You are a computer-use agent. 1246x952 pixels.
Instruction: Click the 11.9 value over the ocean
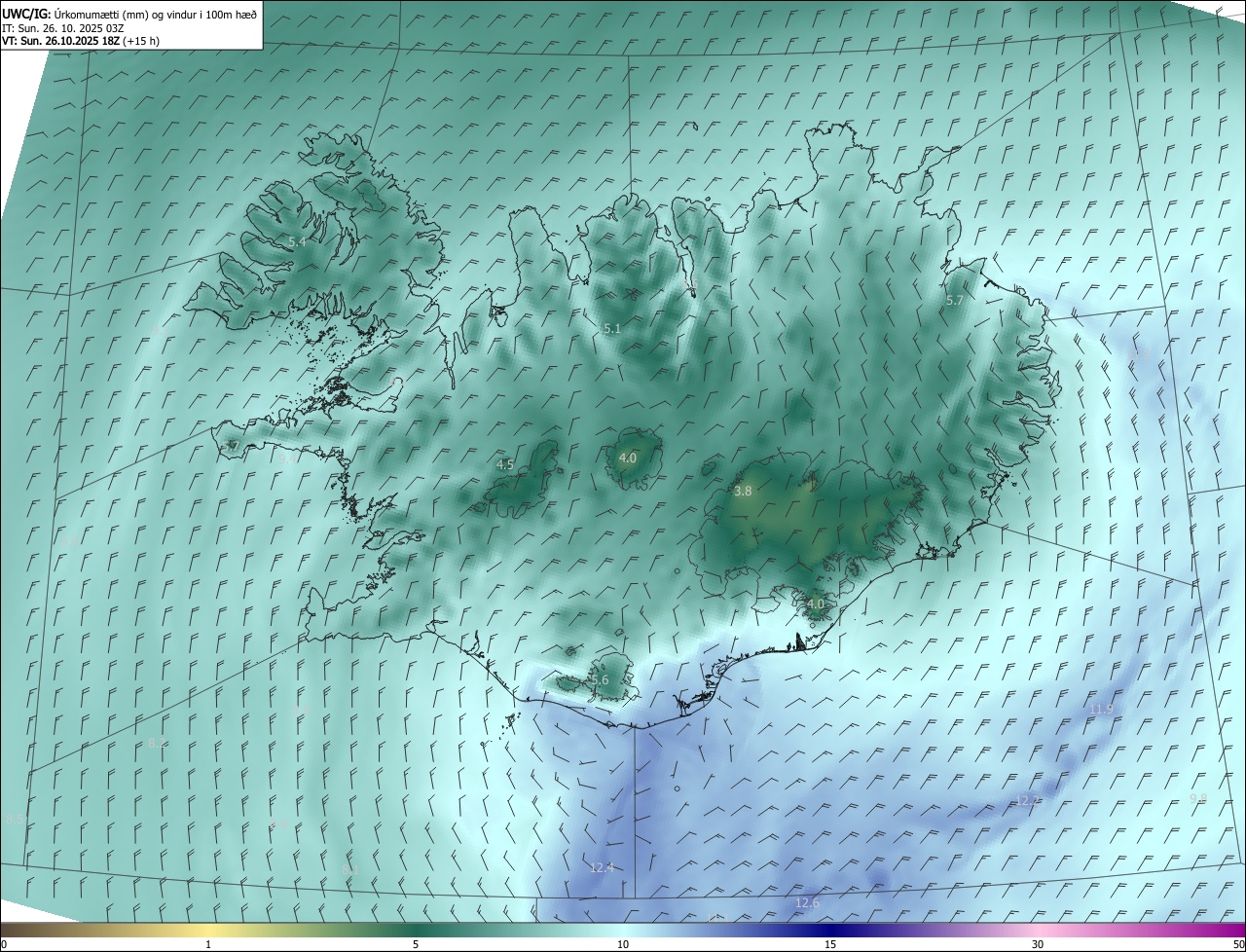tap(1101, 709)
